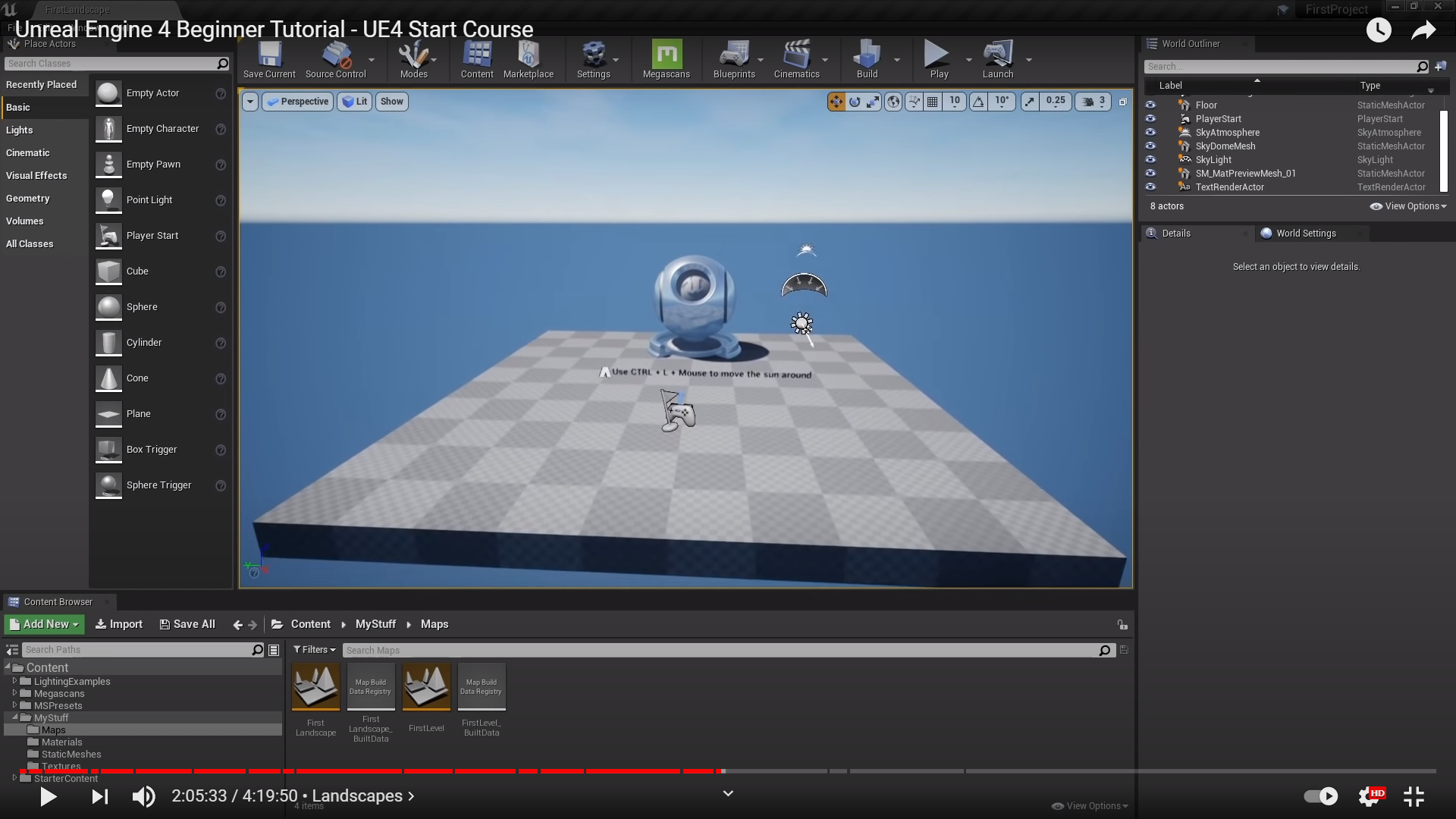Click the Import button

click(119, 624)
